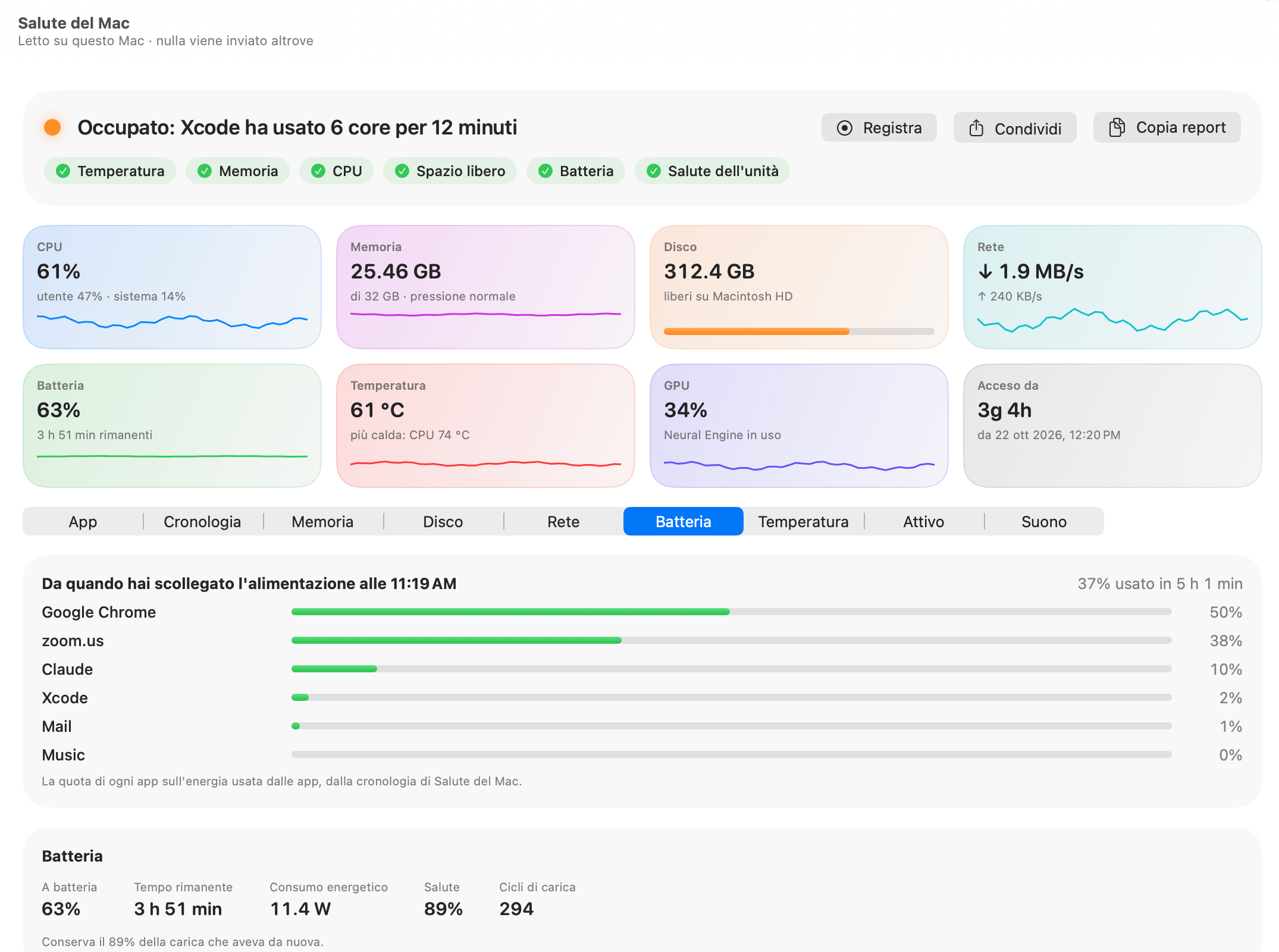The width and height of the screenshot is (1279, 952).
Task: Click the orange busy status dot
Action: click(x=52, y=127)
